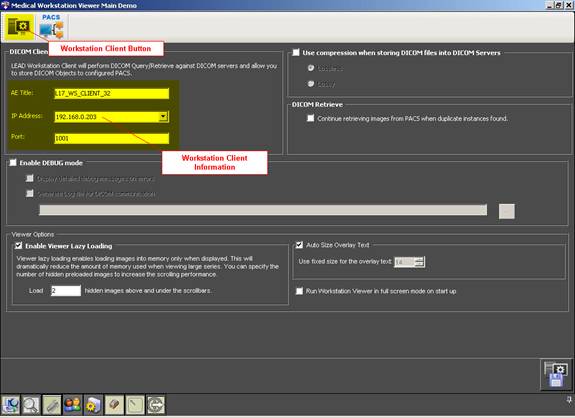The width and height of the screenshot is (575, 418).
Task: Click the pin icon in the bottom-right corner
Action: [x=569, y=401]
